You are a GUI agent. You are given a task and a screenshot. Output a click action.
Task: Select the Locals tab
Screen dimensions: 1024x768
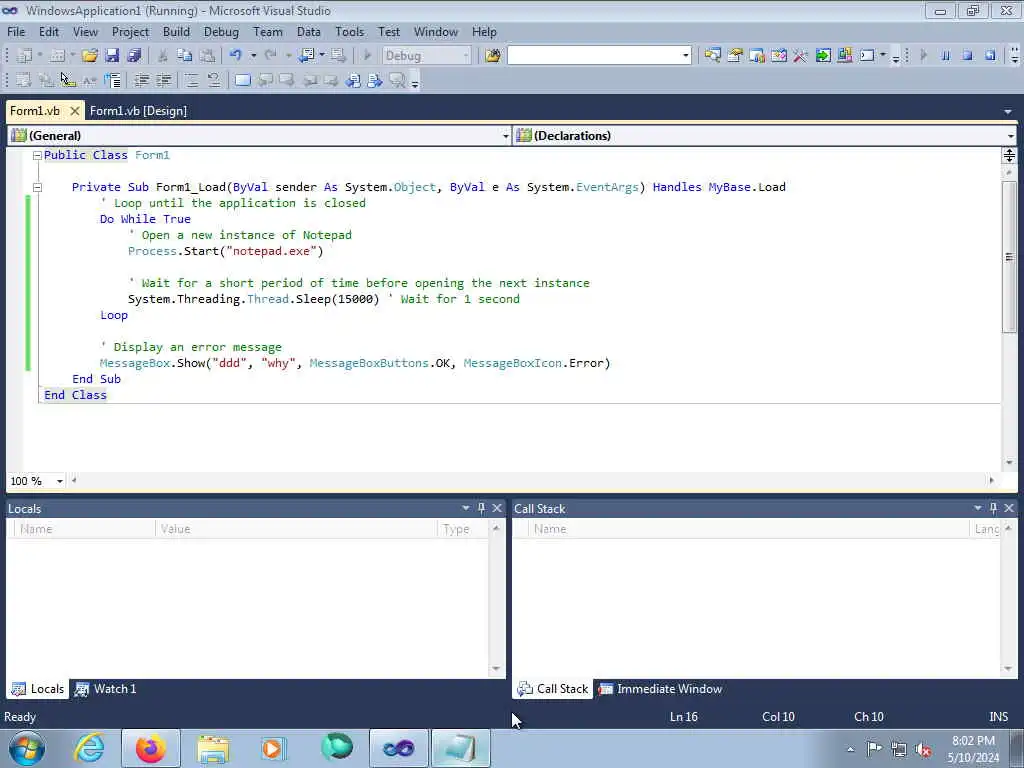[x=37, y=689]
